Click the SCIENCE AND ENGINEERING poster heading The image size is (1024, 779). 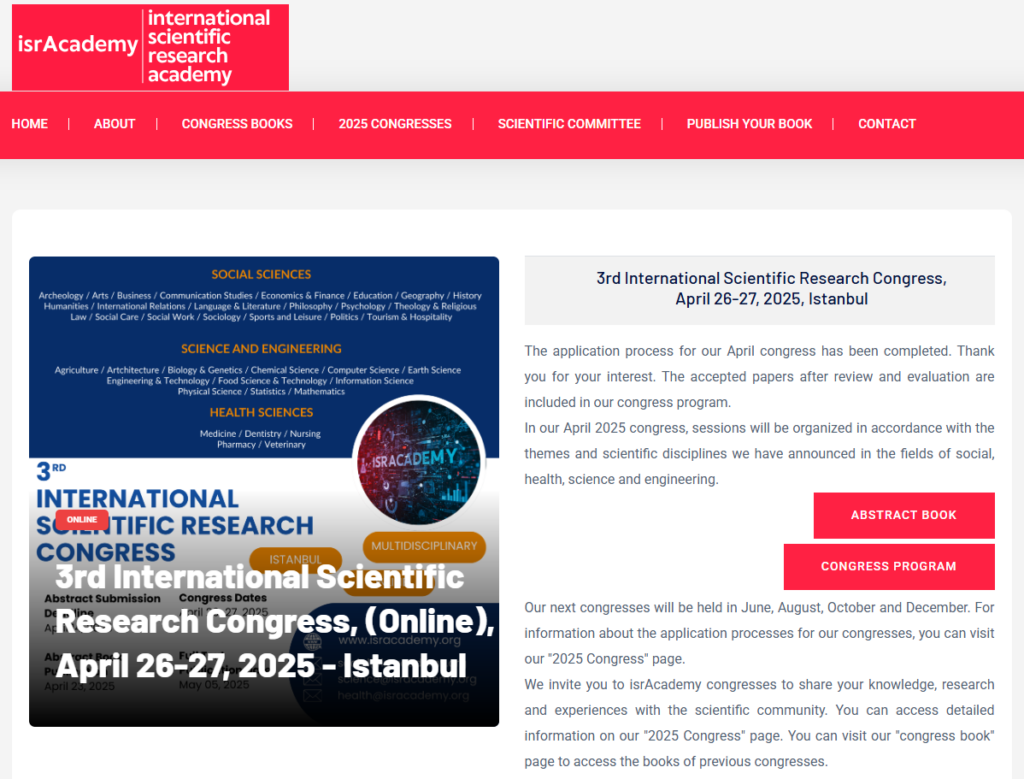coord(261,349)
